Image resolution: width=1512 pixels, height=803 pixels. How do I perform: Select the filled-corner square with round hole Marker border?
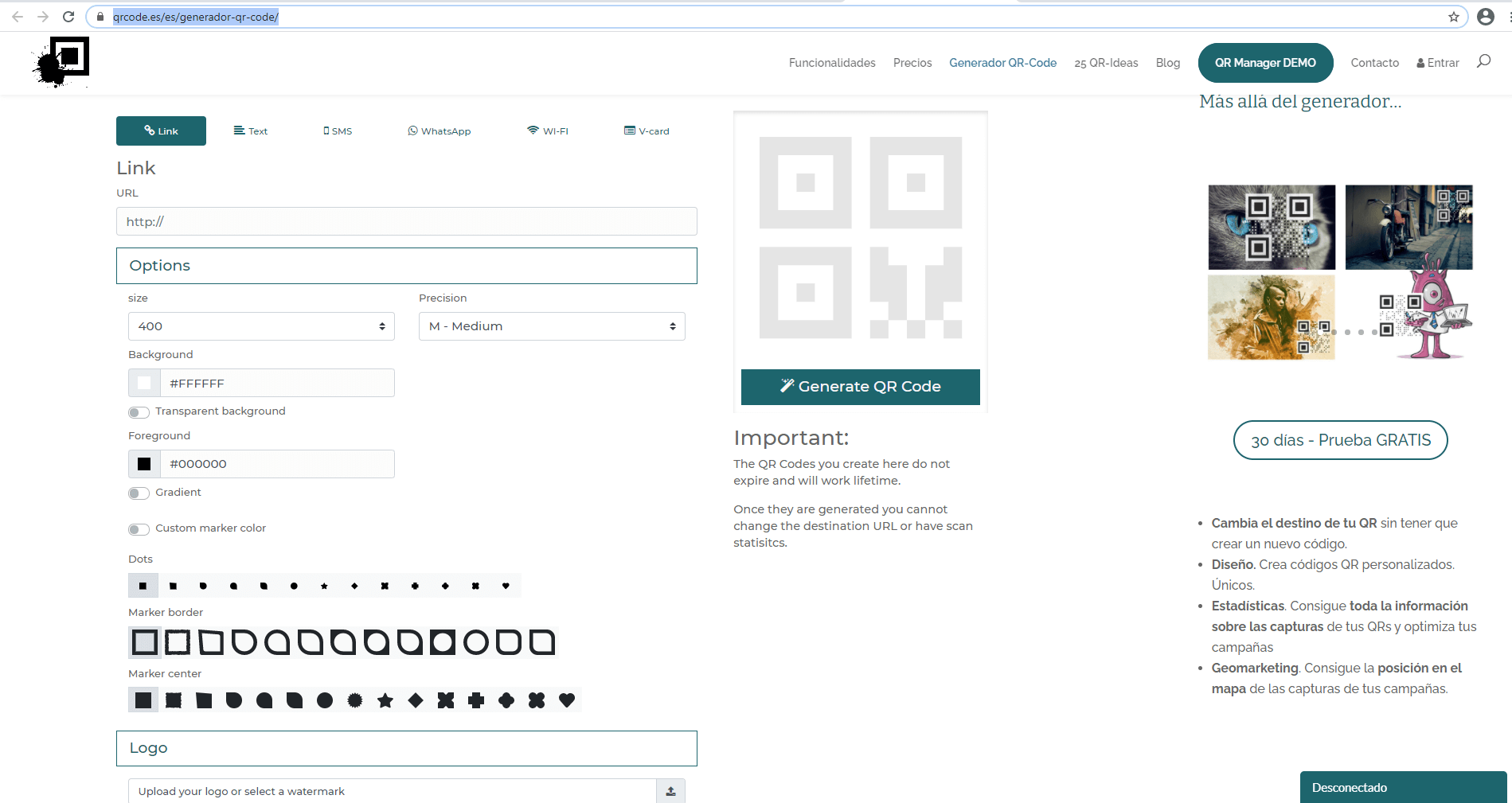[443, 642]
